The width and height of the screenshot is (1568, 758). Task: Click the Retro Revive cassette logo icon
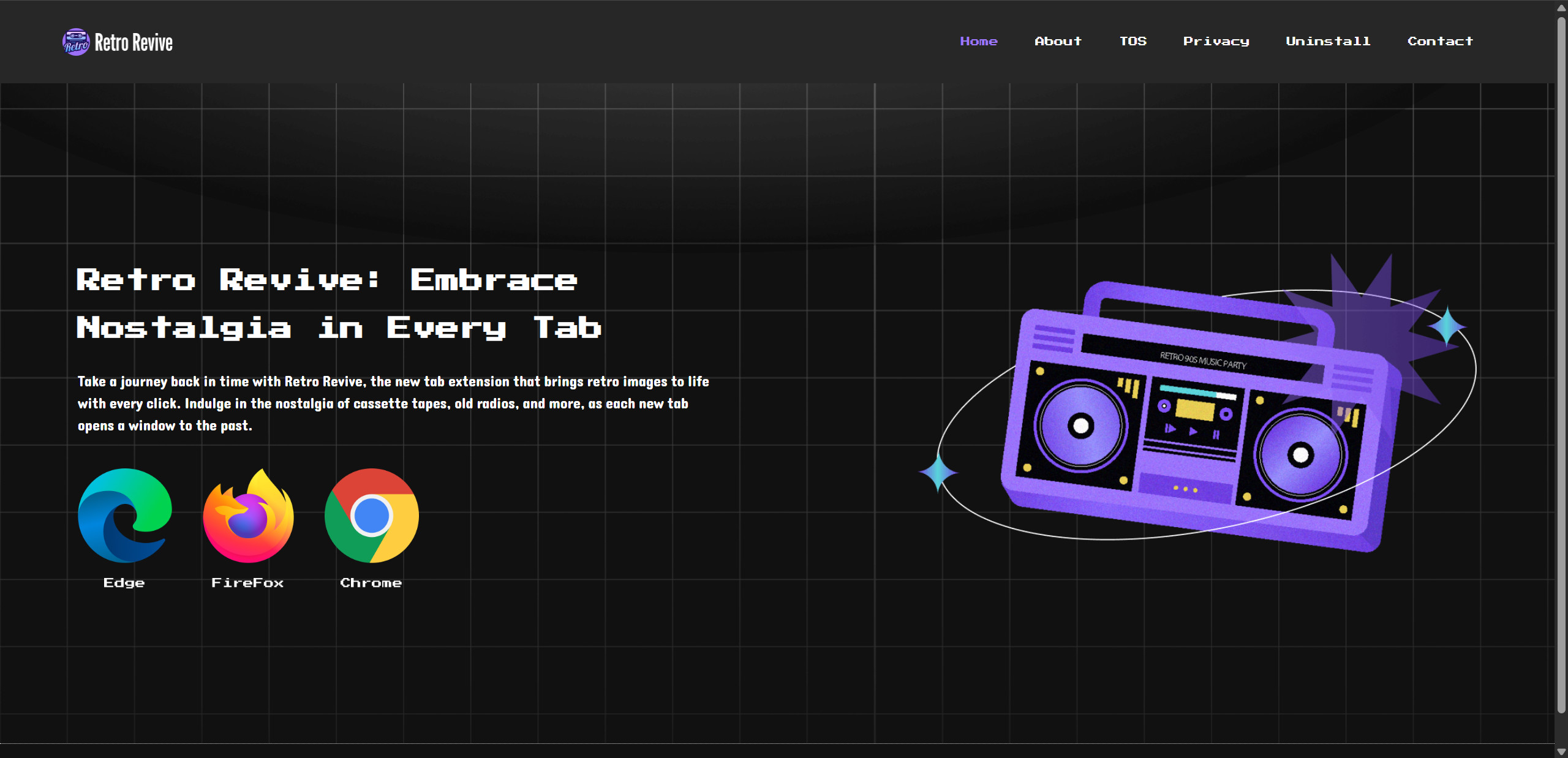click(76, 42)
